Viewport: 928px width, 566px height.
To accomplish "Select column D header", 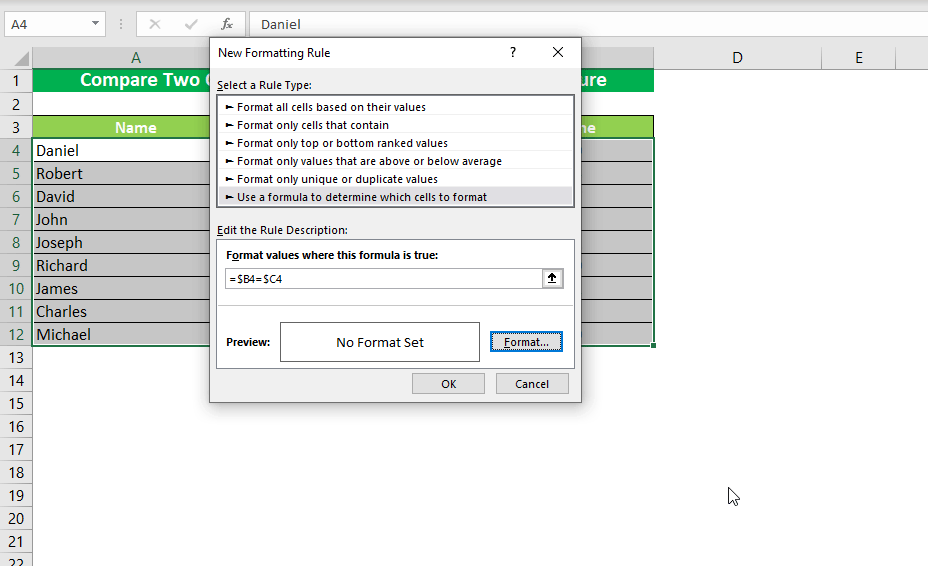I will tap(737, 58).
